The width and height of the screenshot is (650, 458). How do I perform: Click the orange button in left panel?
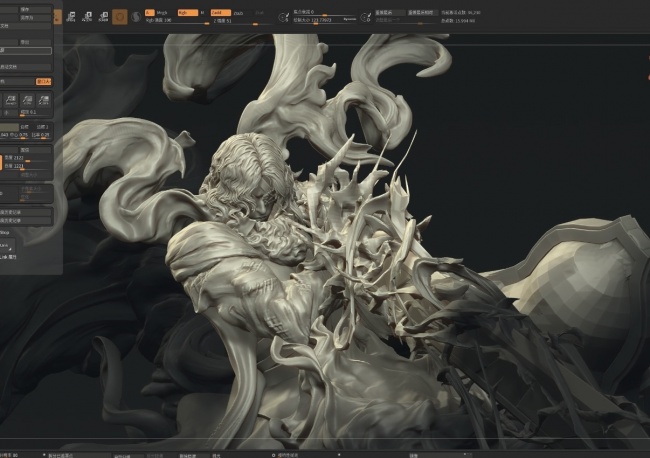[44, 82]
